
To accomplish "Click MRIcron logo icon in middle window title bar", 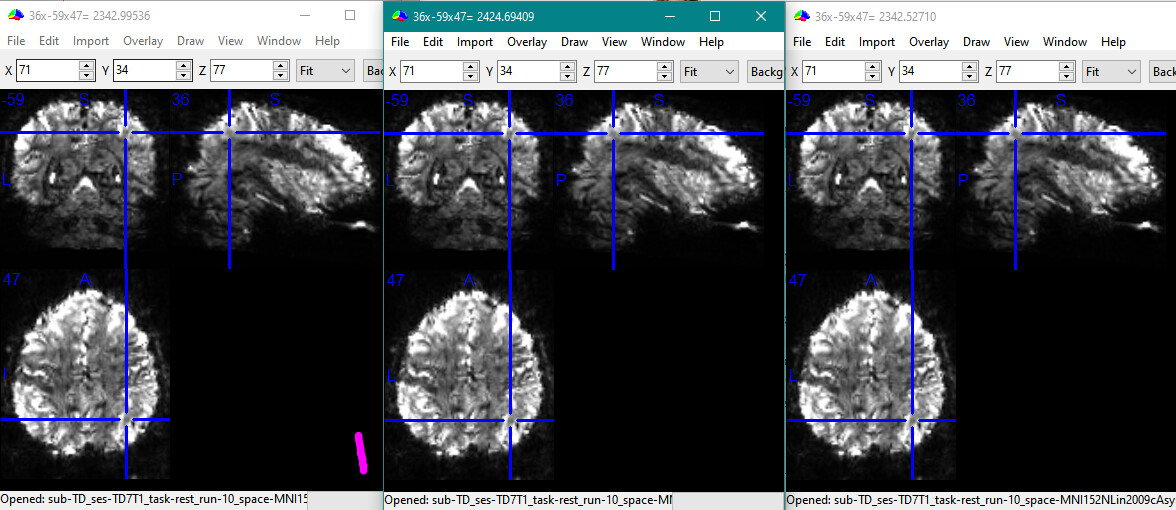I will 400,16.
